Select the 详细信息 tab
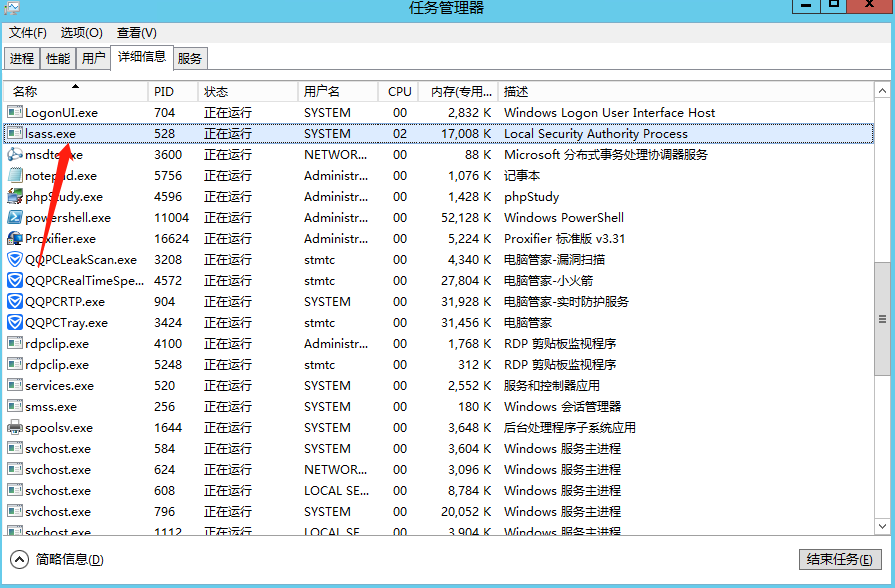 tap(142, 57)
